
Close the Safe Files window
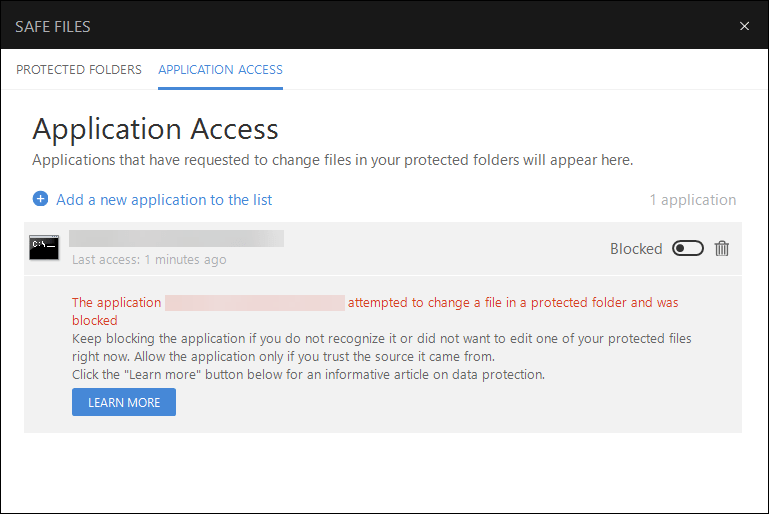(x=744, y=26)
